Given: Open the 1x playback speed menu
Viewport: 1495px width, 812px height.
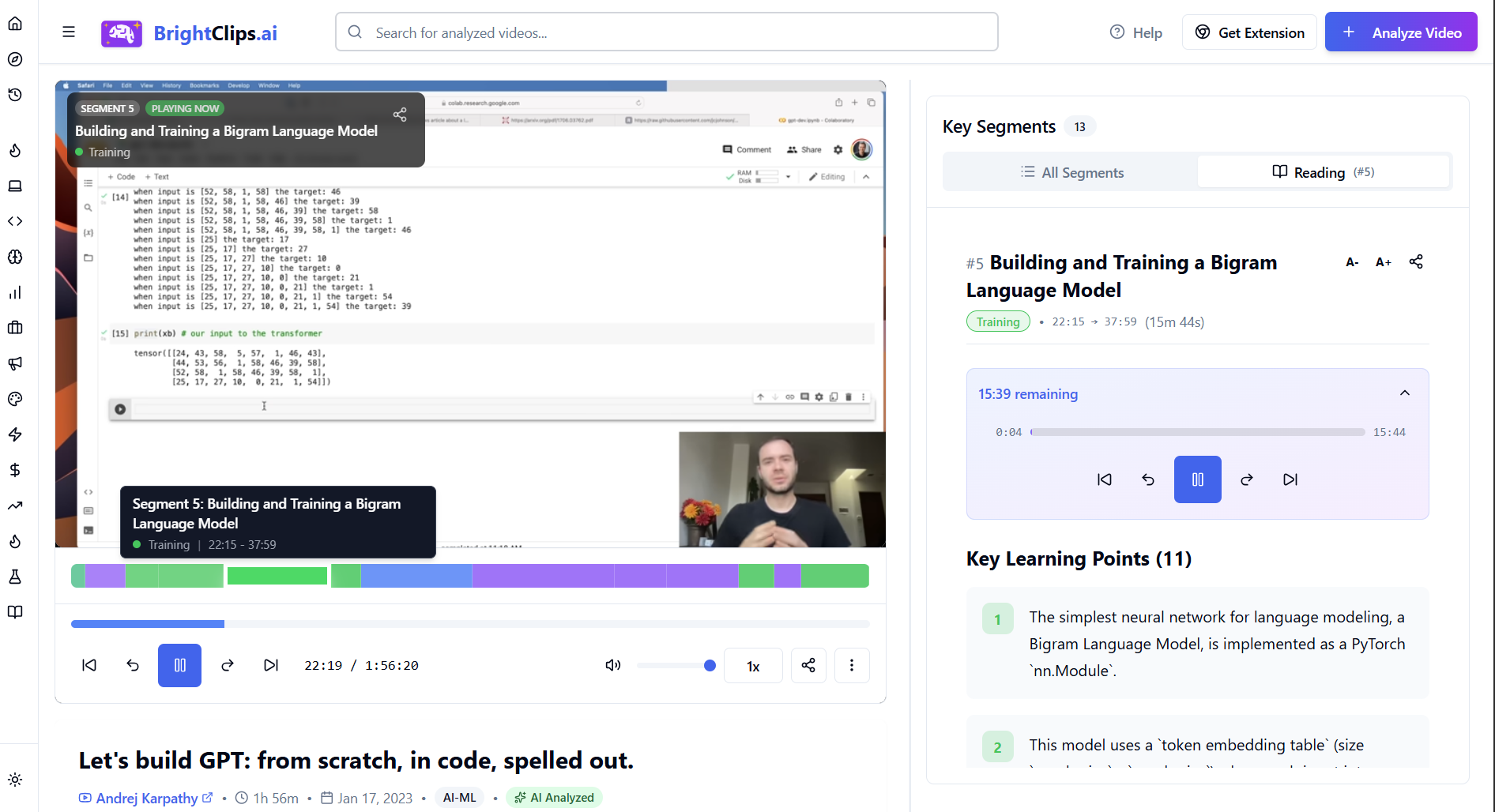Looking at the screenshot, I should (753, 666).
